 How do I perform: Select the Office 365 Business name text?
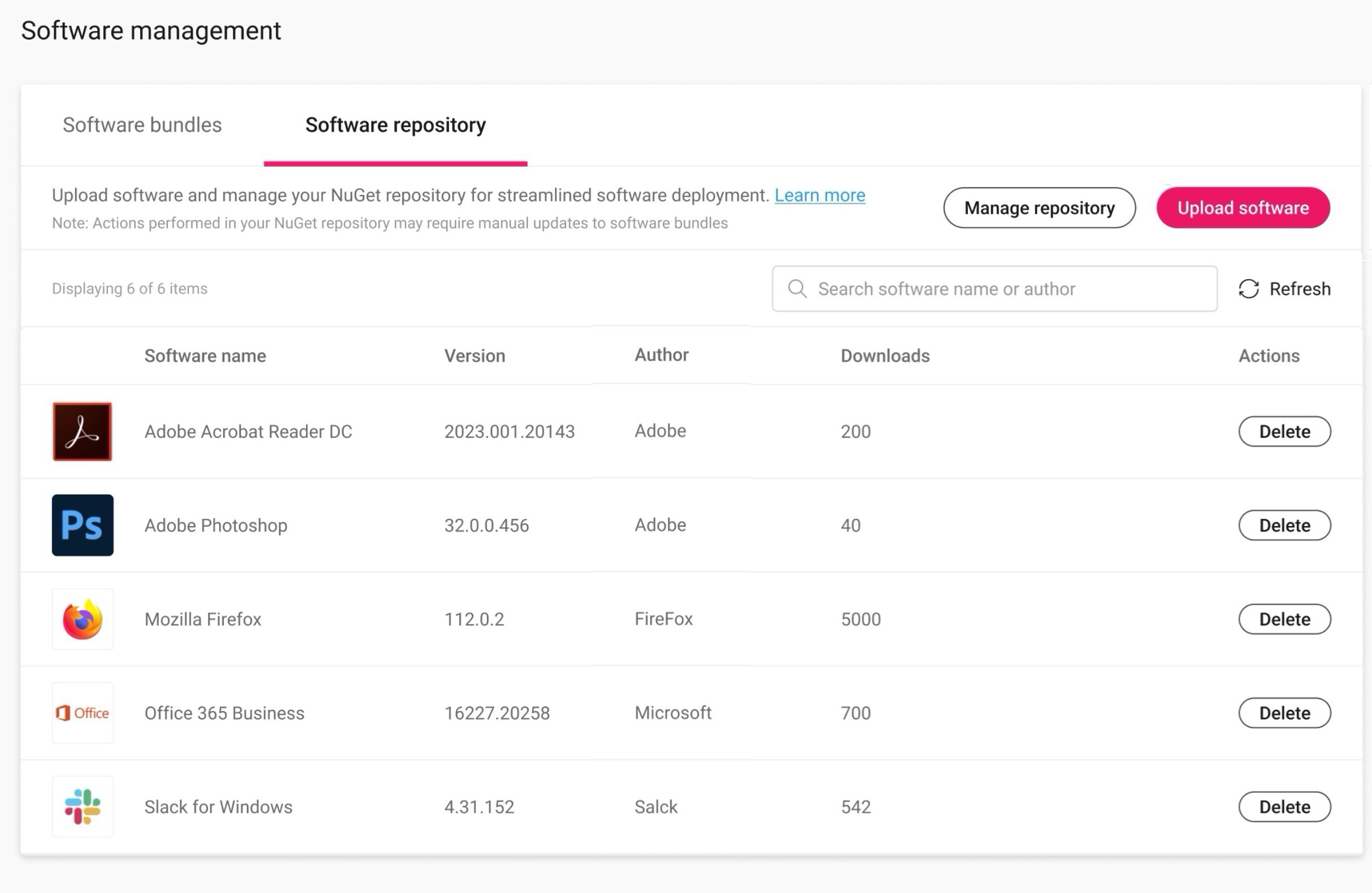click(x=224, y=713)
